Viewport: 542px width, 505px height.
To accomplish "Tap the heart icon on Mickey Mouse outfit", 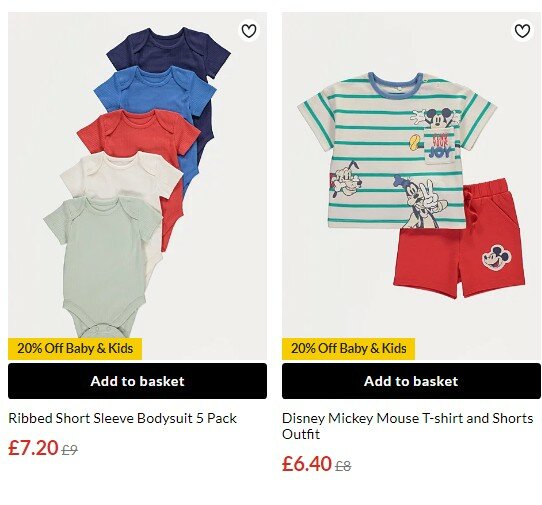I will point(522,31).
